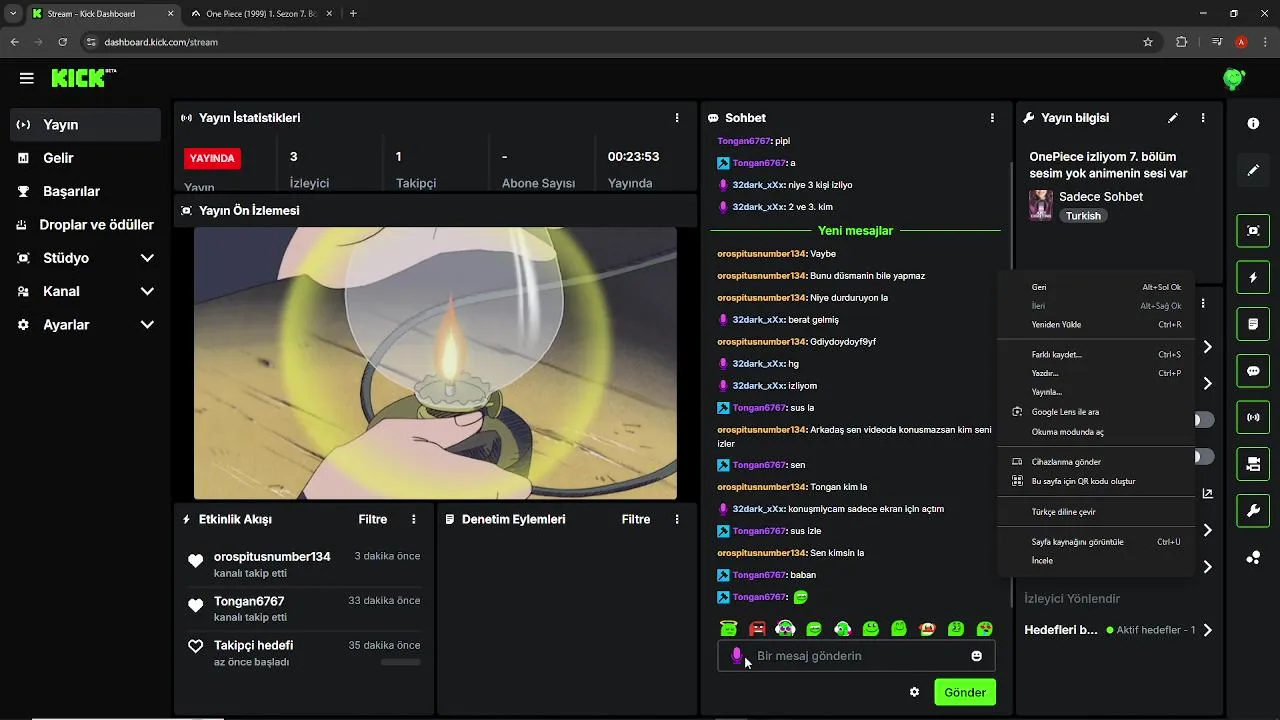Click the Turkish language tag

tap(1083, 216)
